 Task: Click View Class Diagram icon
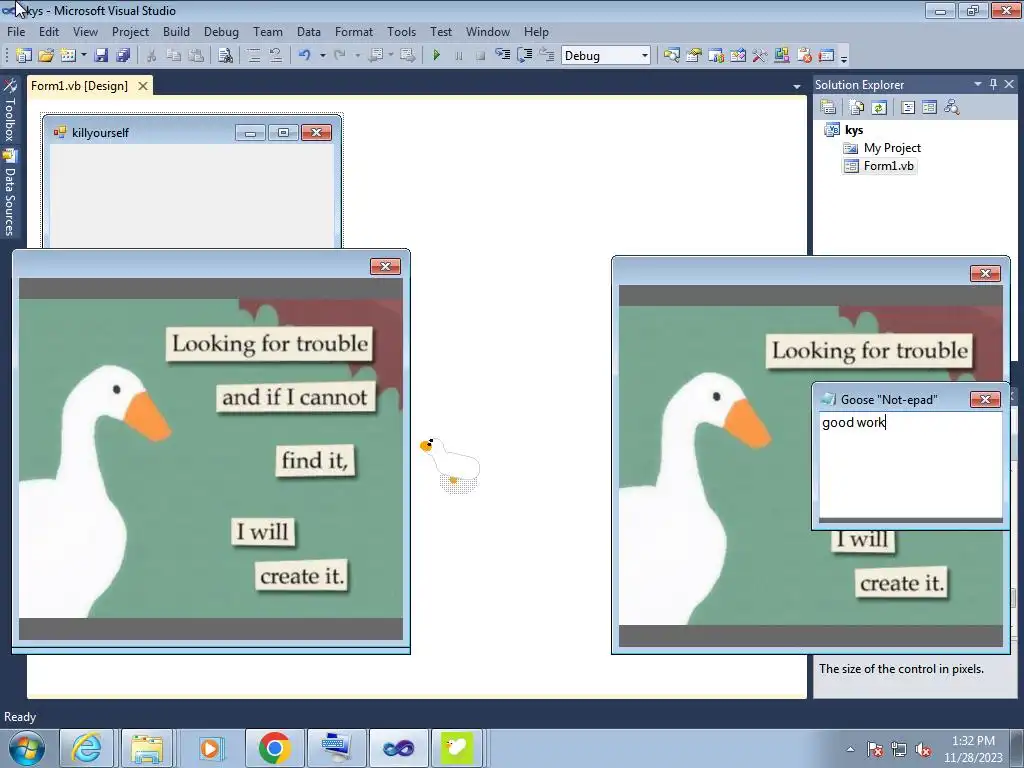click(x=952, y=107)
